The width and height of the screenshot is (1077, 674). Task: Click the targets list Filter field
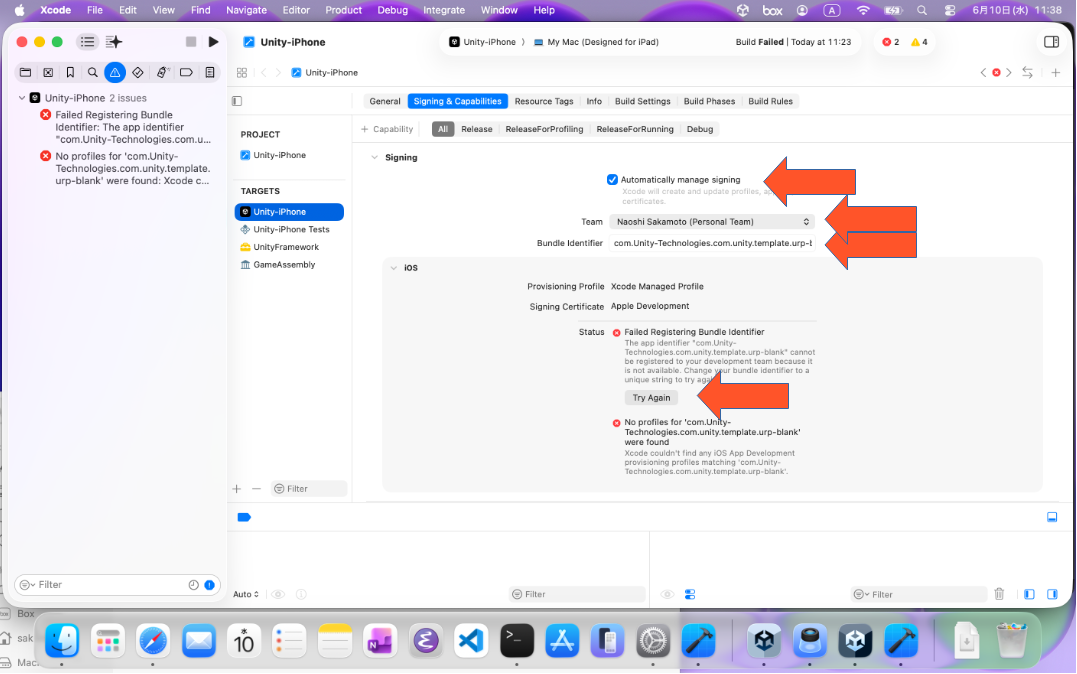pos(309,488)
